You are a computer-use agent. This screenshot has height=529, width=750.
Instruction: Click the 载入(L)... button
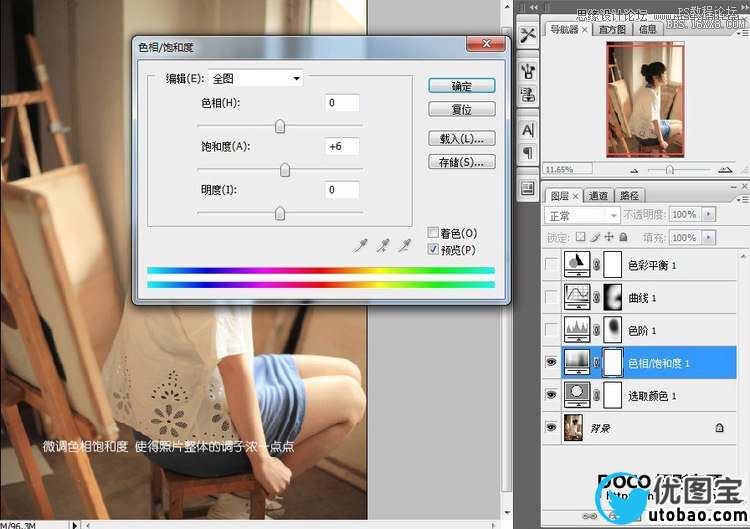coord(461,138)
